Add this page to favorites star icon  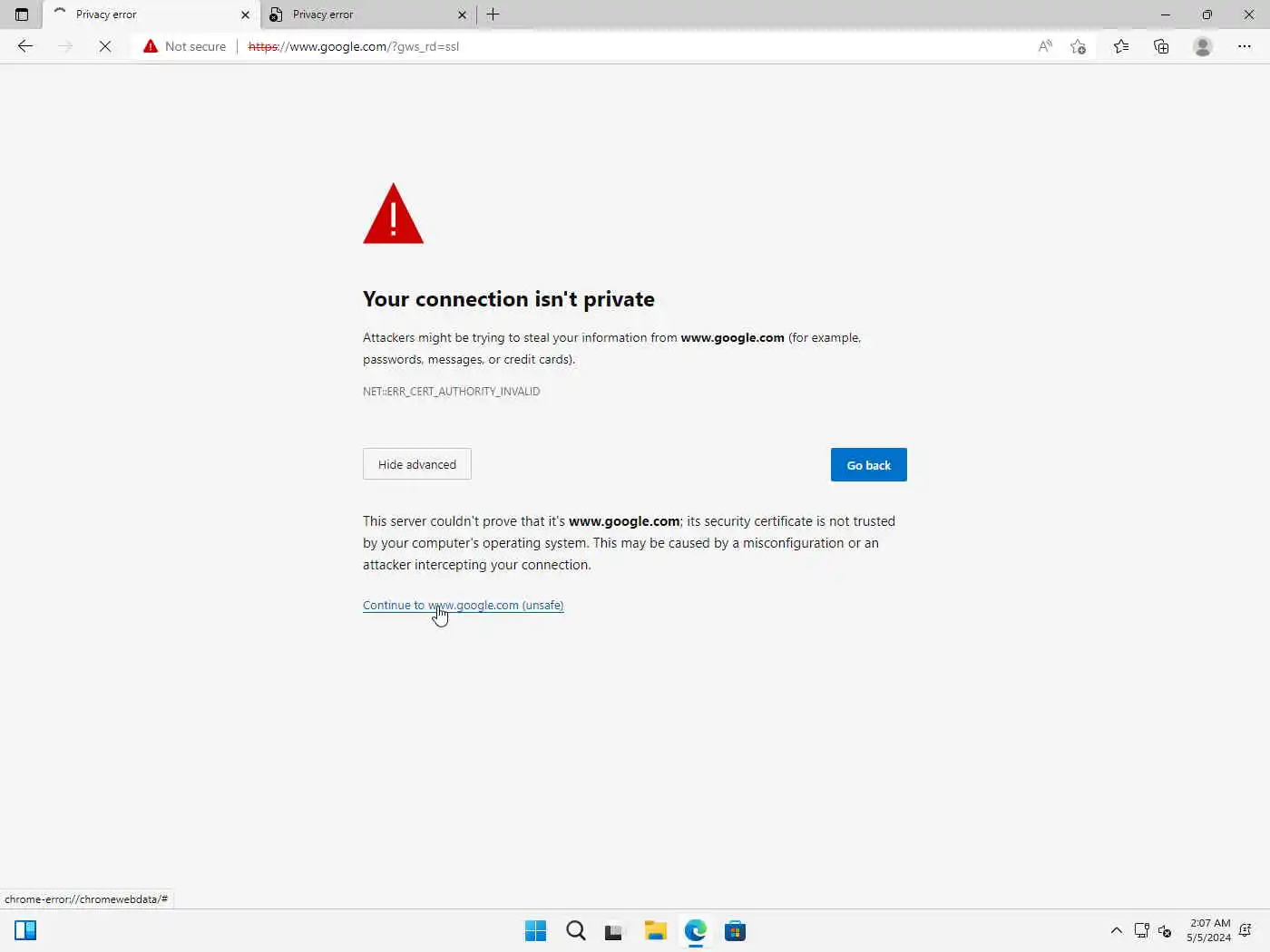1078,46
